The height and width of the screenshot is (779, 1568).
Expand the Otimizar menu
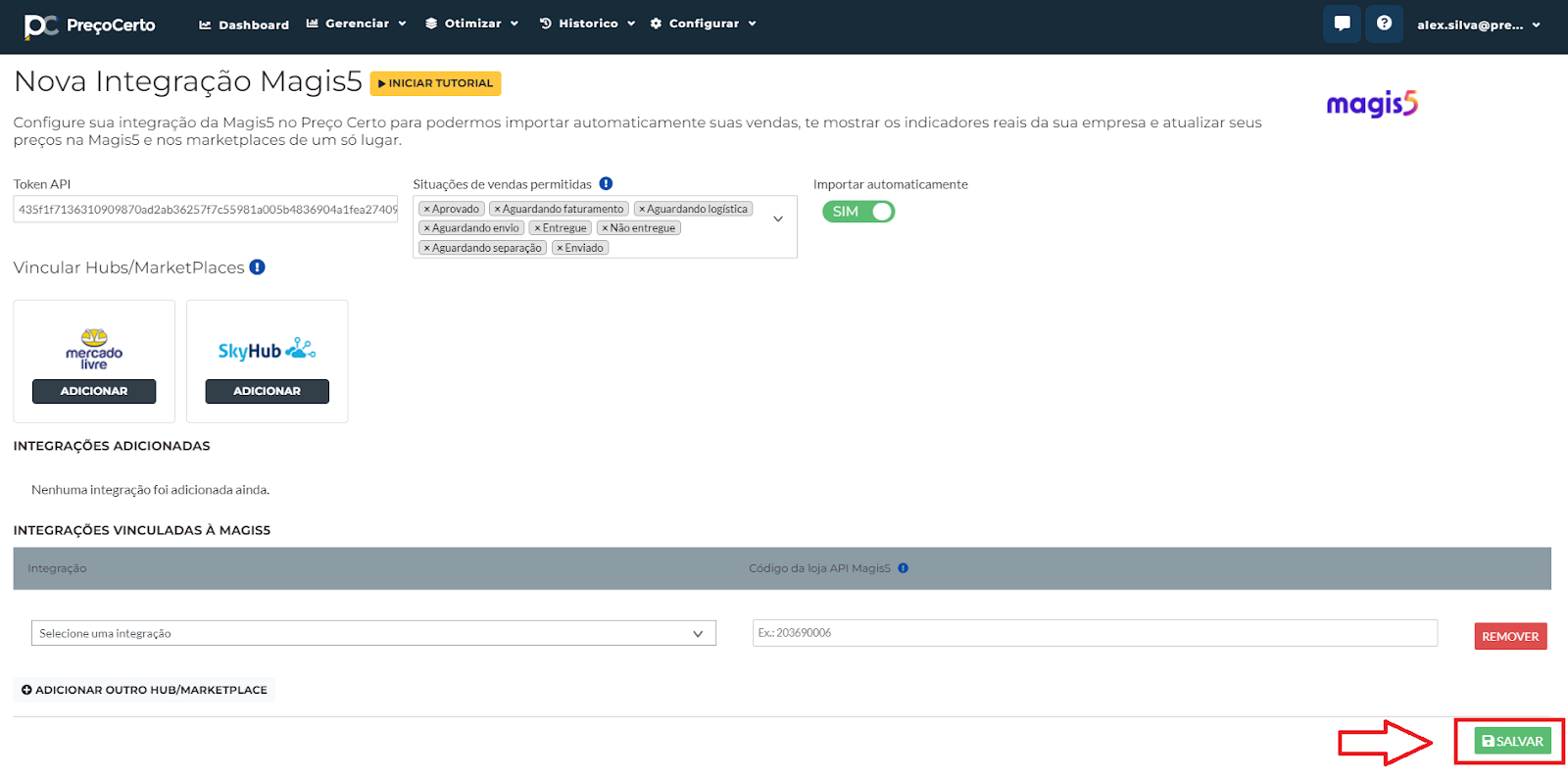(471, 24)
